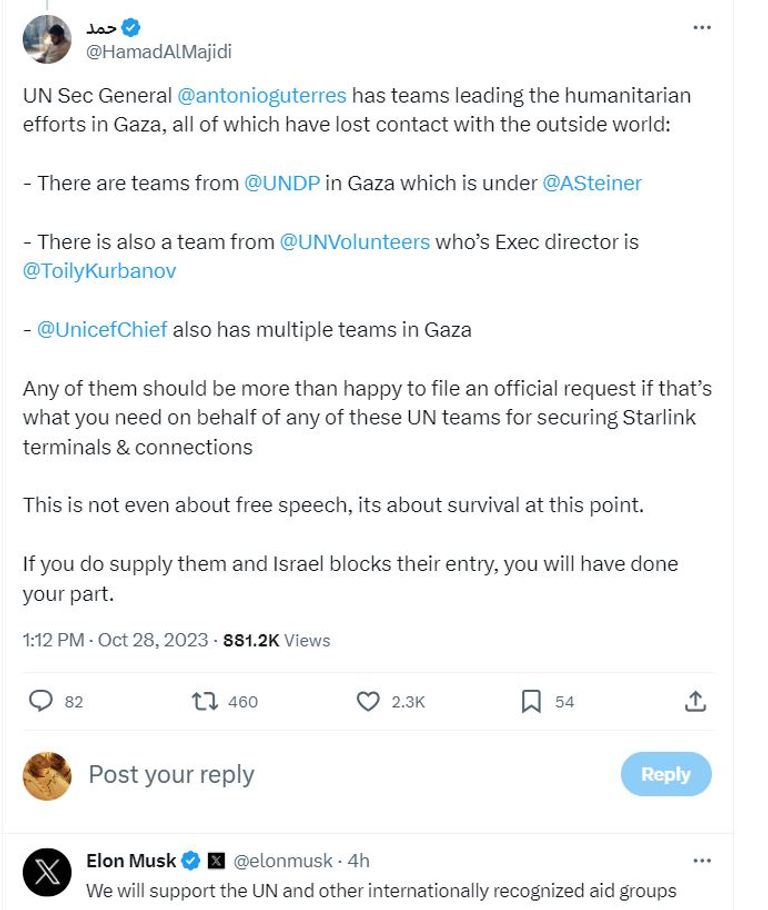The height and width of the screenshot is (910, 768).
Task: Click the reply comment icon
Action: click(x=41, y=701)
